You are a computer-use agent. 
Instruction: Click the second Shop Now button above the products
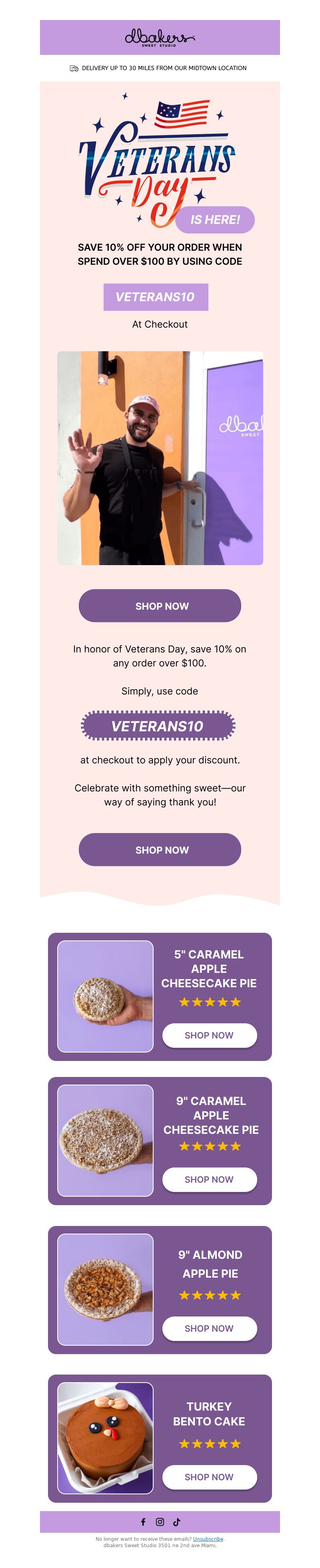point(160,849)
